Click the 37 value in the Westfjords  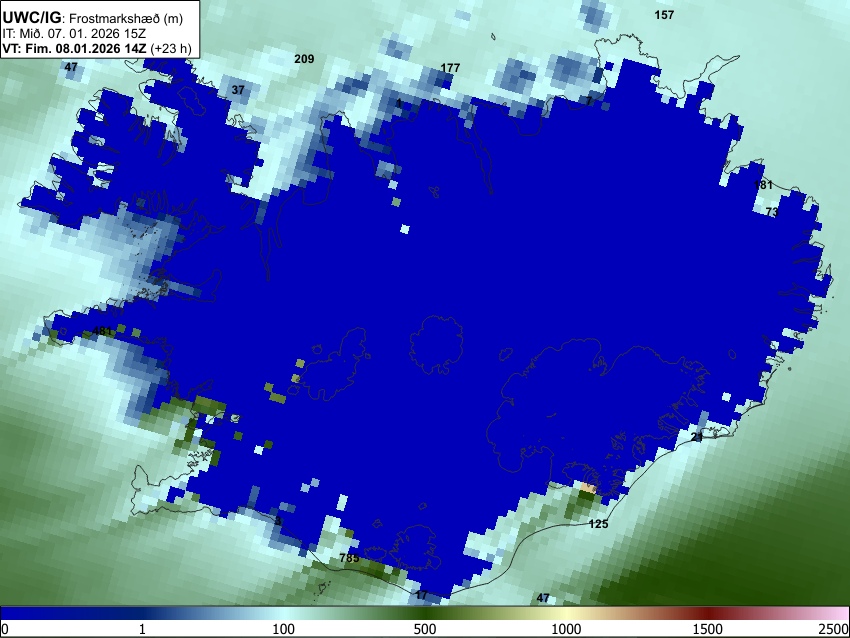click(238, 90)
